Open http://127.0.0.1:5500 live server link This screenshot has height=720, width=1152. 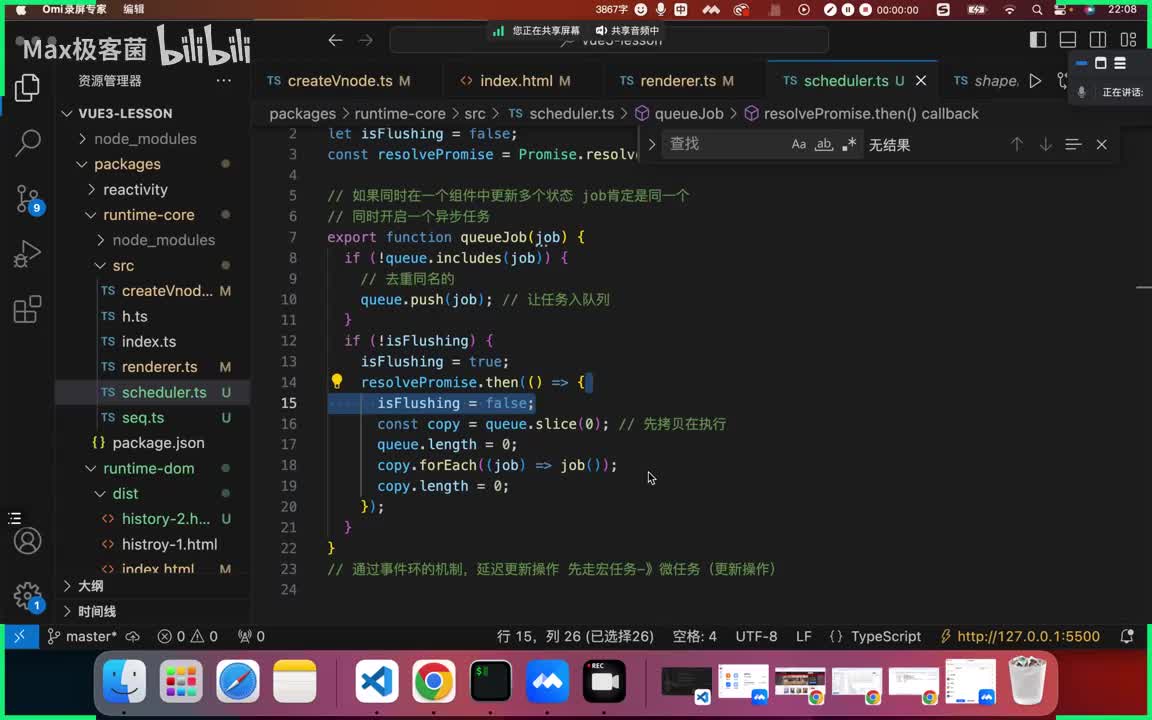(1020, 636)
